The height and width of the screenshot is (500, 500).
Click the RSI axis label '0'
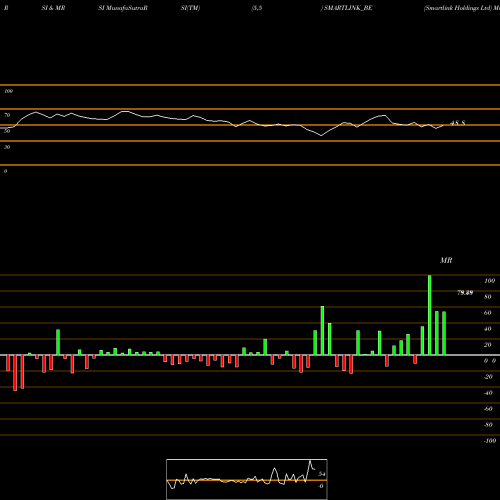(x=5, y=171)
